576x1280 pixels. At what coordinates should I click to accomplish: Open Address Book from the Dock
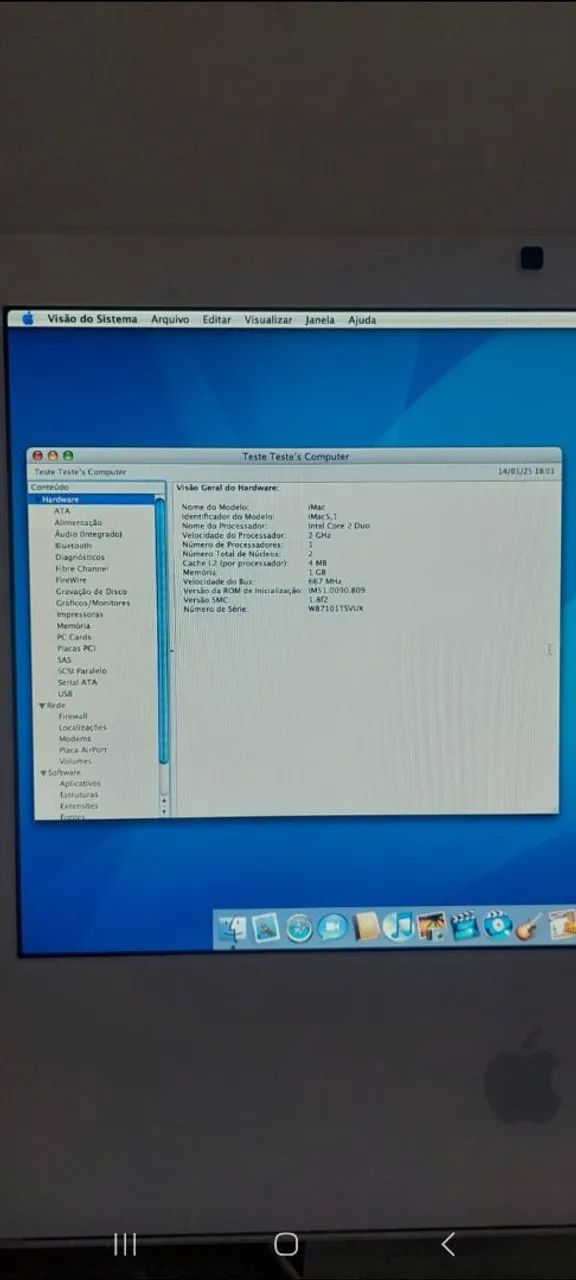(x=366, y=928)
